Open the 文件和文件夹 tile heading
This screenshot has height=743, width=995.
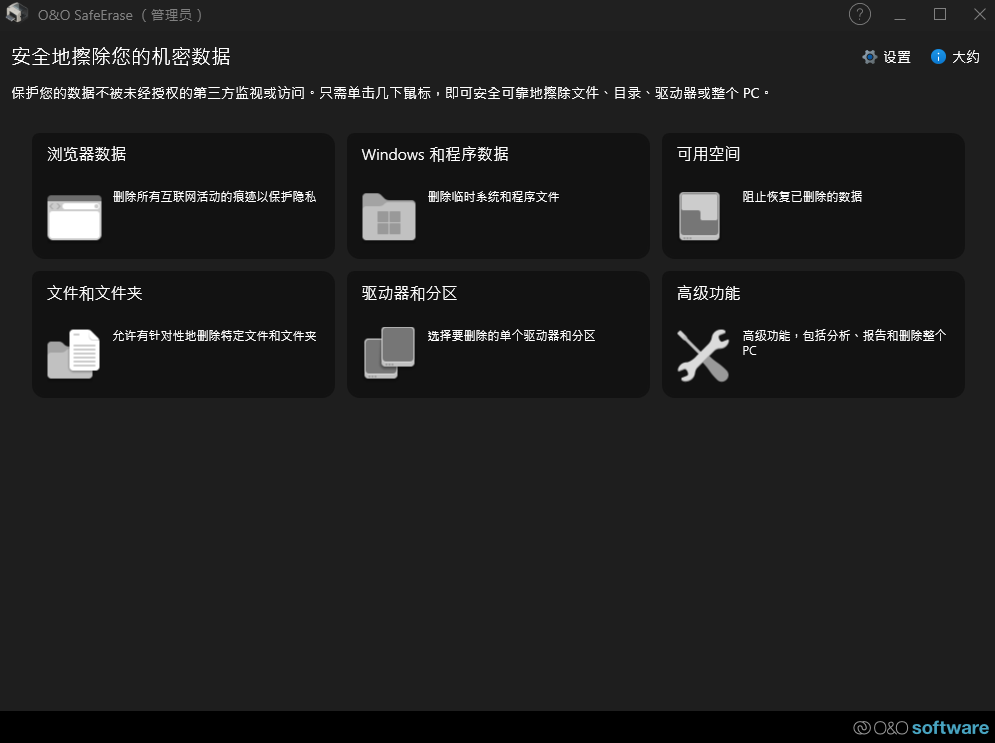point(95,293)
